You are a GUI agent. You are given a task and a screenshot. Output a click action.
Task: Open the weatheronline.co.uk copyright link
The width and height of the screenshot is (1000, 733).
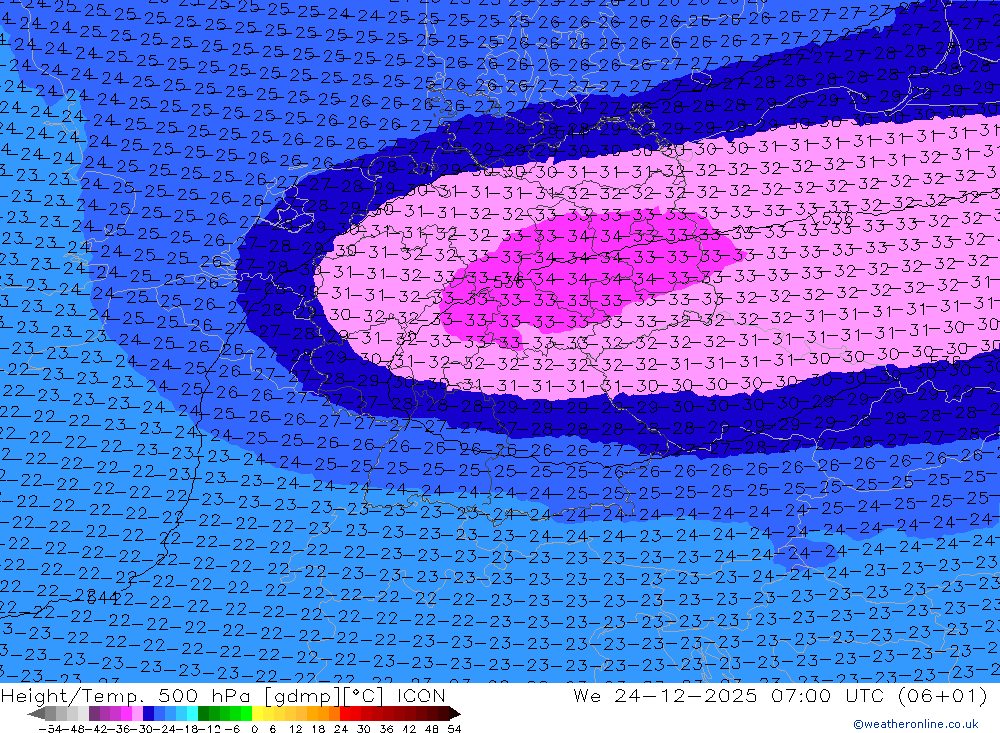[x=916, y=724]
